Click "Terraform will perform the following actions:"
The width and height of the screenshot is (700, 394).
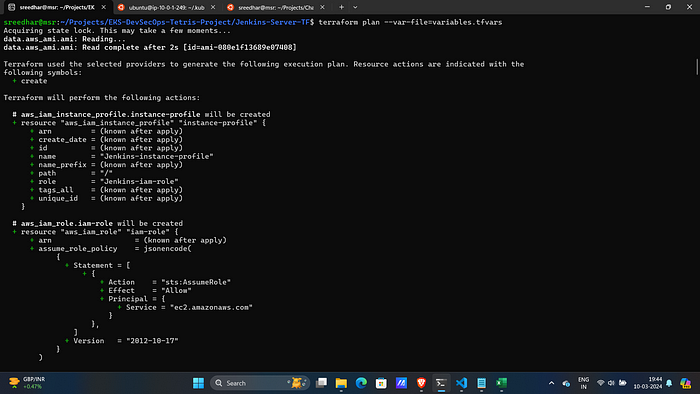(x=102, y=98)
